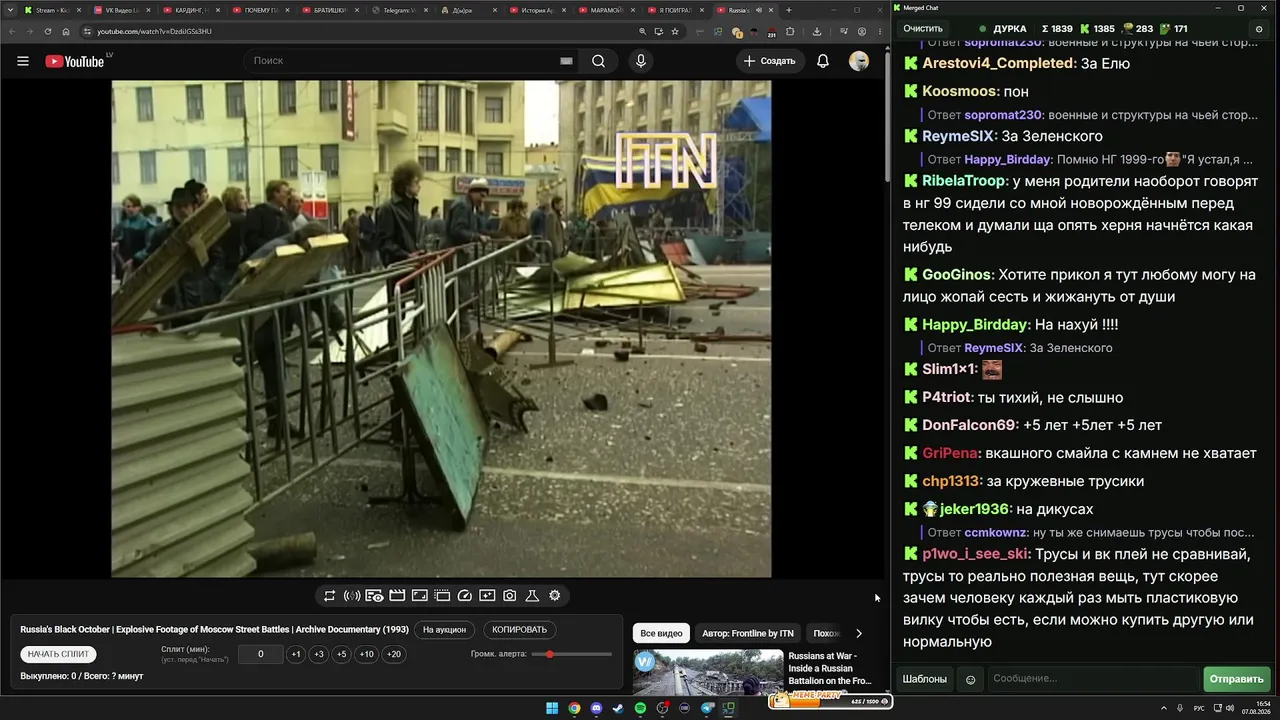Image resolution: width=1280 pixels, height=720 pixels.
Task: Open Telegram from the taskbar
Action: (708, 709)
